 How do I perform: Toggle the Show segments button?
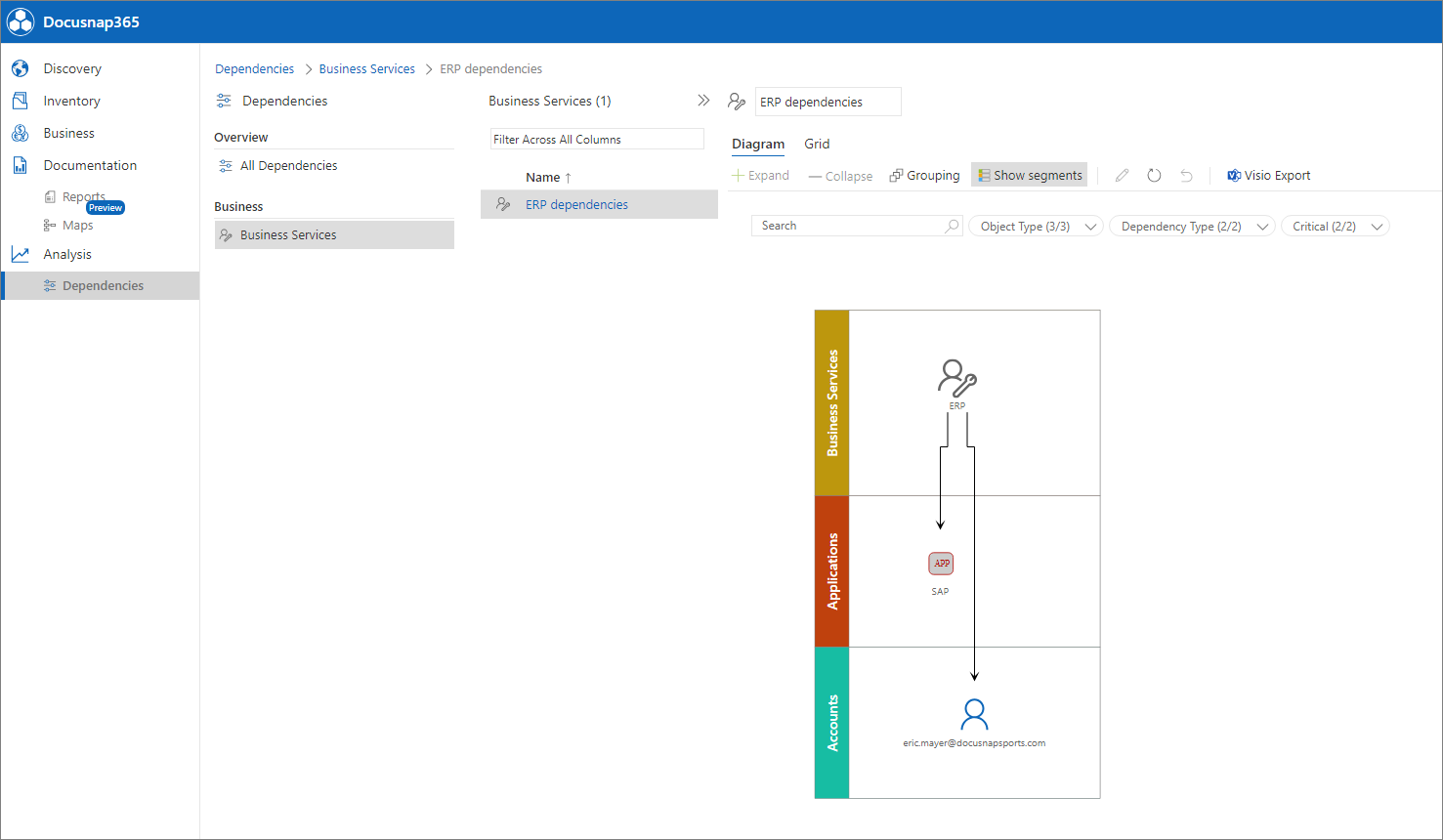click(x=1029, y=175)
